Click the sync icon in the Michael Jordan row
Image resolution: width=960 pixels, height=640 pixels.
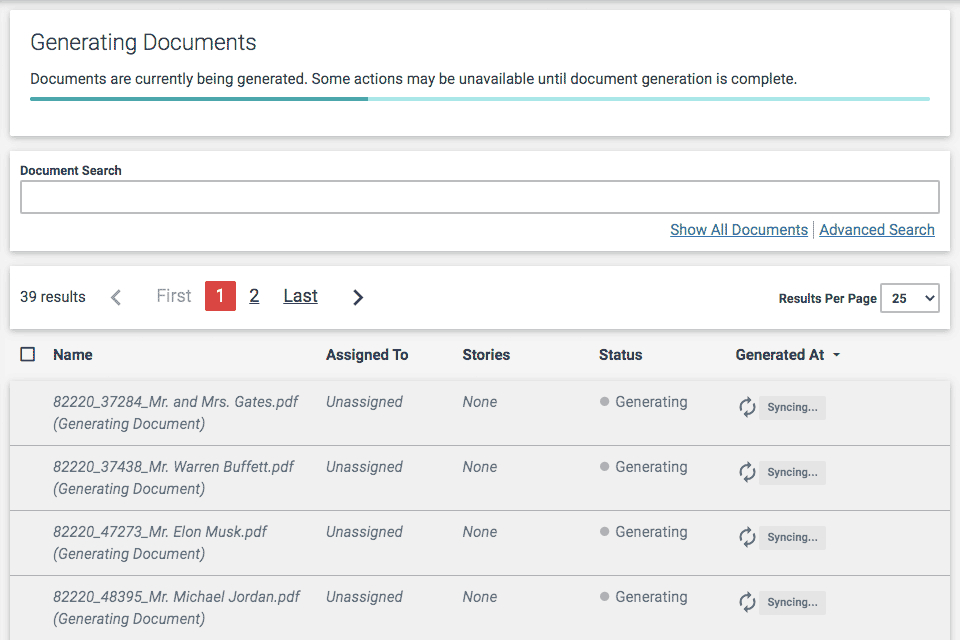(x=747, y=602)
